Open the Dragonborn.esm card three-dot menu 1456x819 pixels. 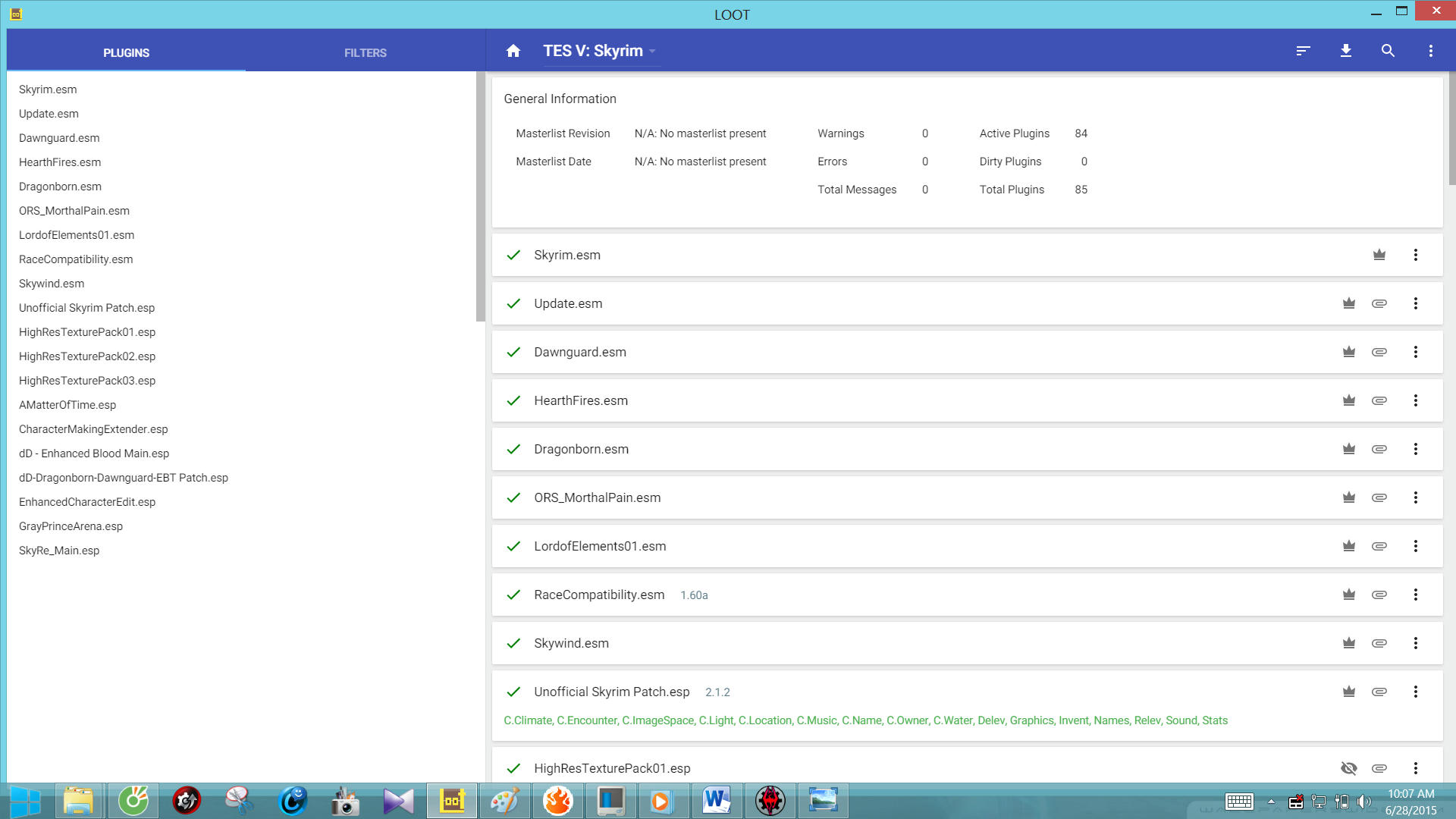[1415, 449]
